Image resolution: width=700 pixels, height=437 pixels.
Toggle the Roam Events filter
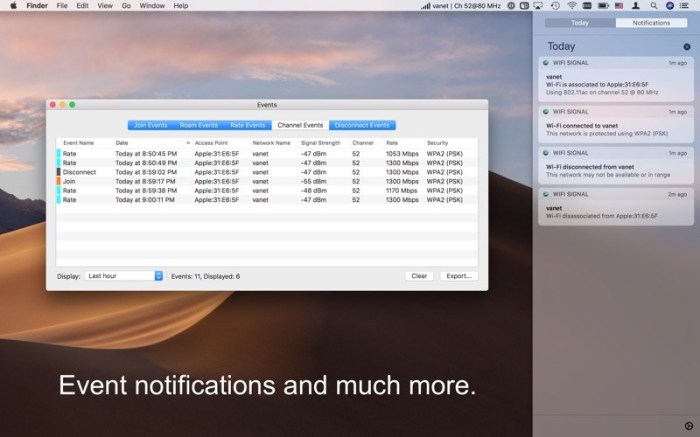(x=198, y=125)
